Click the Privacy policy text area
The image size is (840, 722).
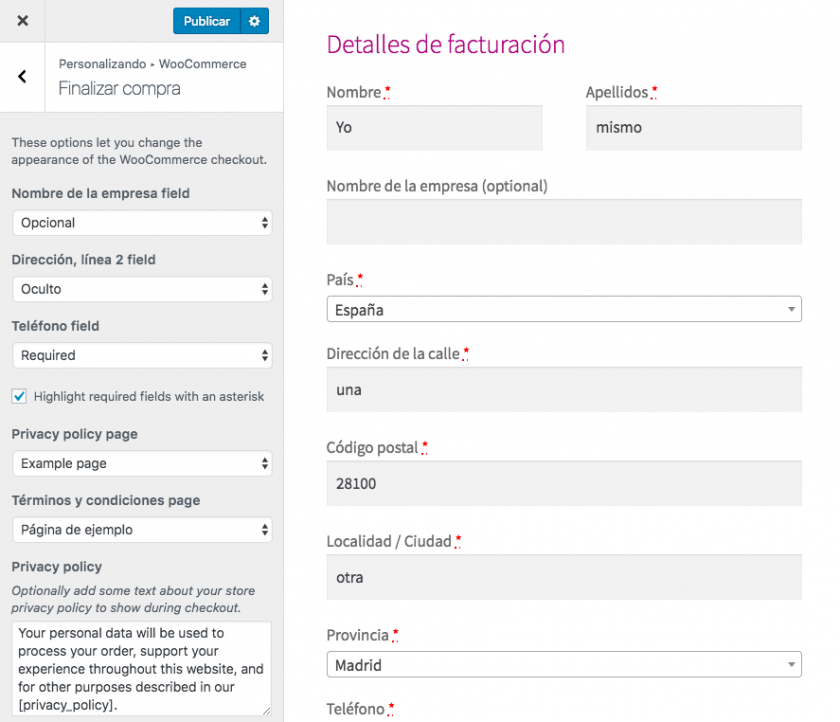[x=140, y=668]
